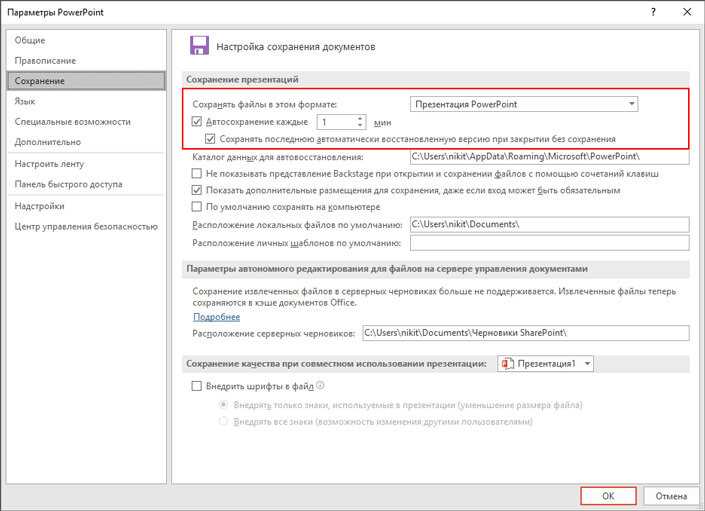Open the Правописание category
The image size is (705, 511).
tap(86, 61)
